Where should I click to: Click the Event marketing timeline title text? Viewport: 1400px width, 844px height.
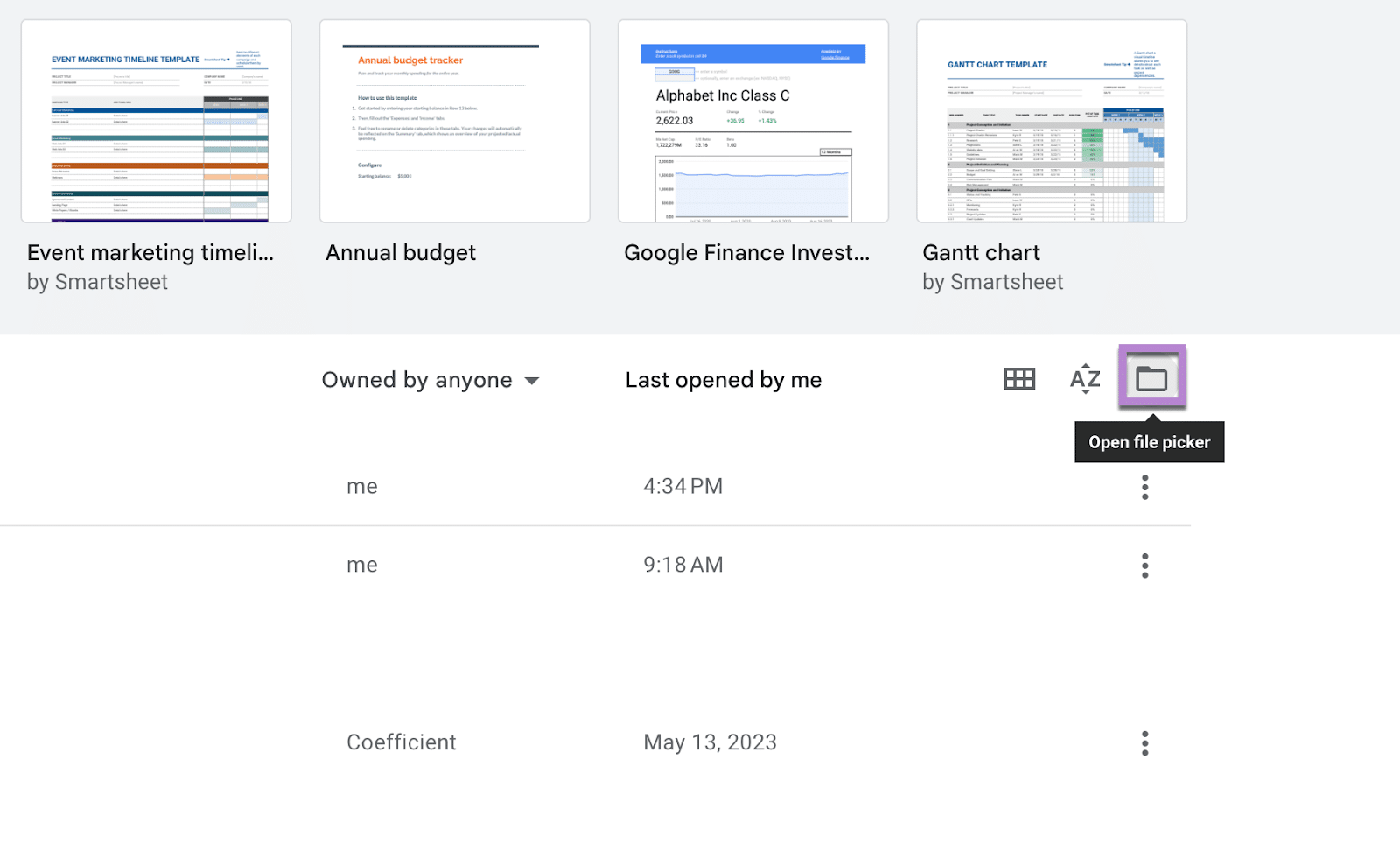[x=150, y=253]
